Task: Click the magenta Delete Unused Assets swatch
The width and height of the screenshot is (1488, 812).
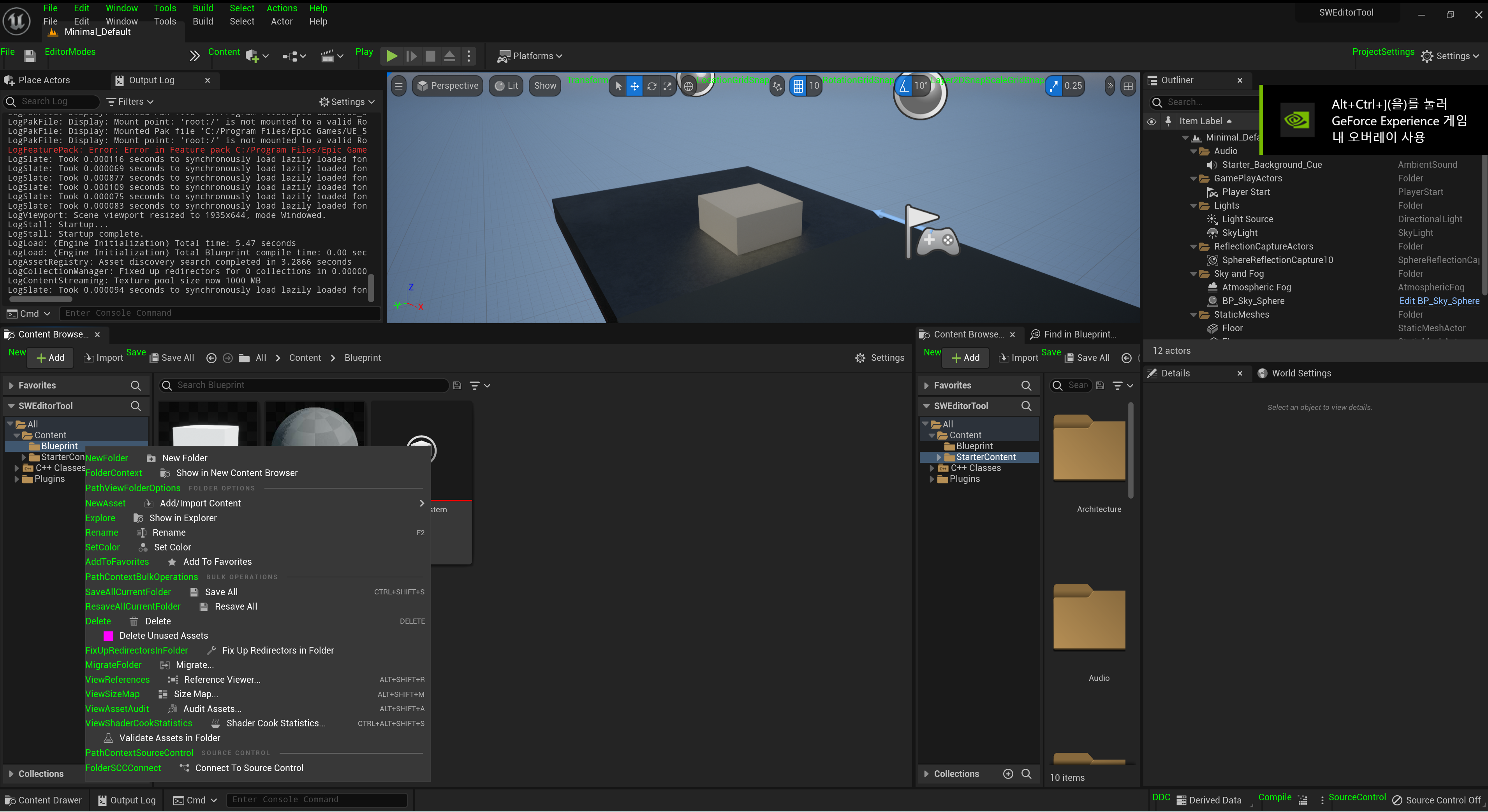Action: tap(108, 635)
